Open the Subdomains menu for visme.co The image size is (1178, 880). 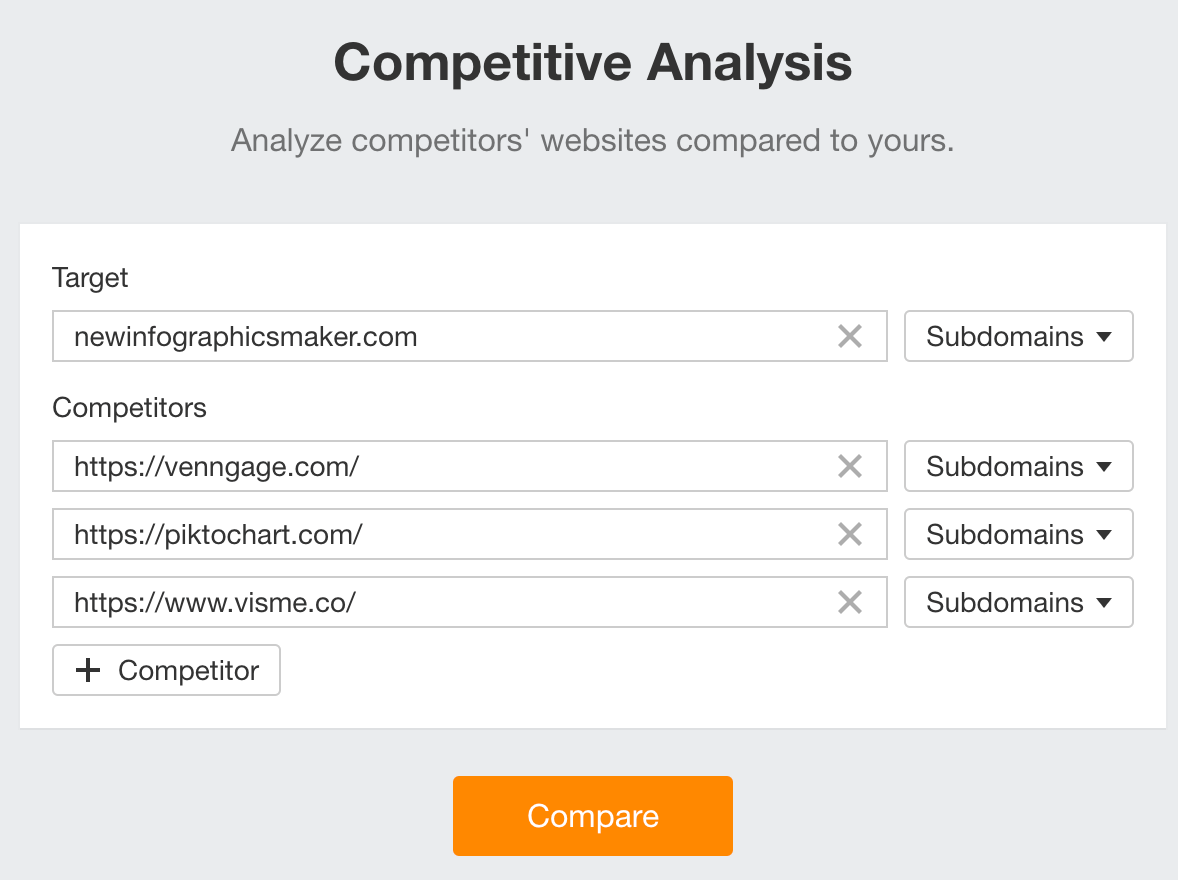pyautogui.click(x=1018, y=602)
